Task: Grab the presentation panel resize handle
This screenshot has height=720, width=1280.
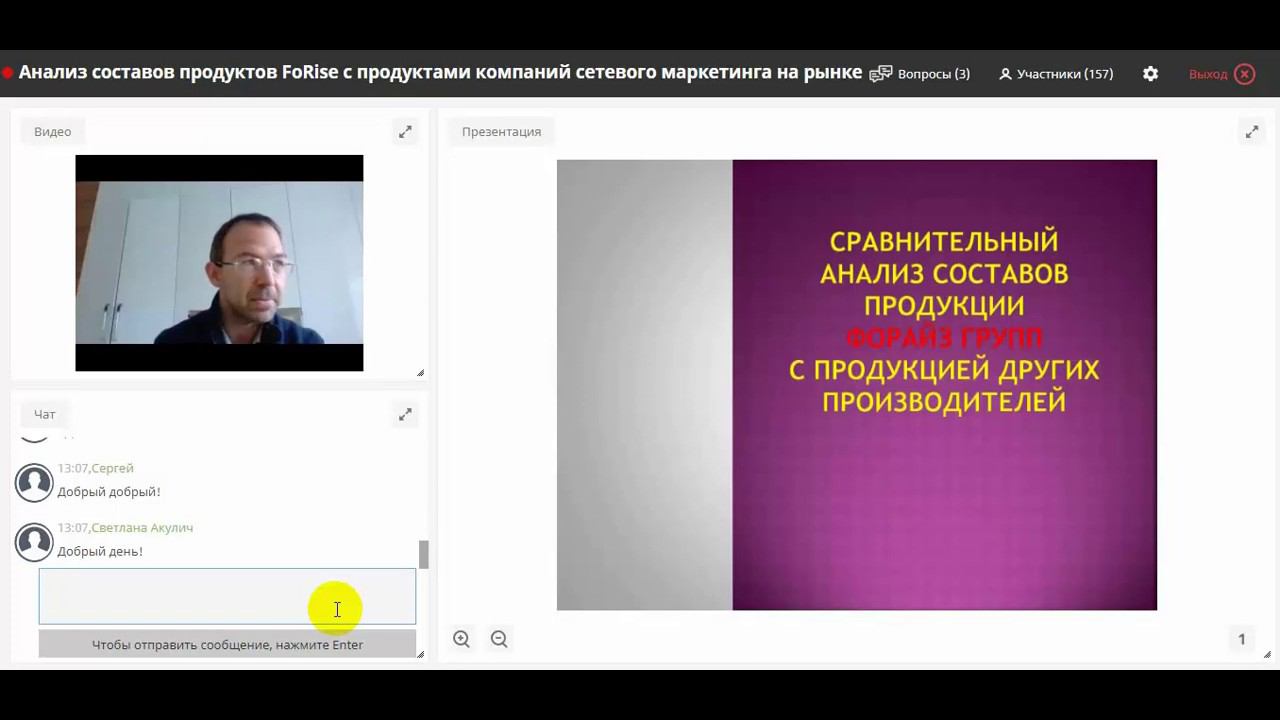Action: tap(1267, 654)
